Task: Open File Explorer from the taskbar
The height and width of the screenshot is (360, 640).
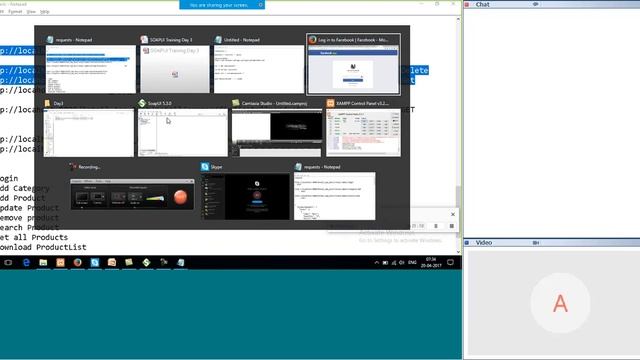Action: pyautogui.click(x=43, y=262)
